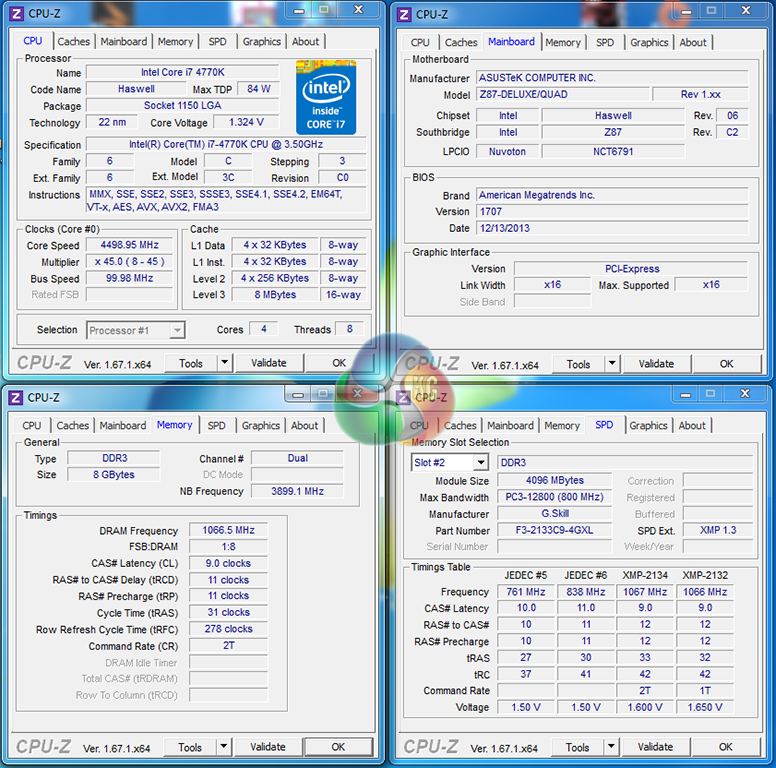Viewport: 776px width, 768px height.
Task: Choose the Mainboard tab in the SPD window
Action: click(x=510, y=426)
